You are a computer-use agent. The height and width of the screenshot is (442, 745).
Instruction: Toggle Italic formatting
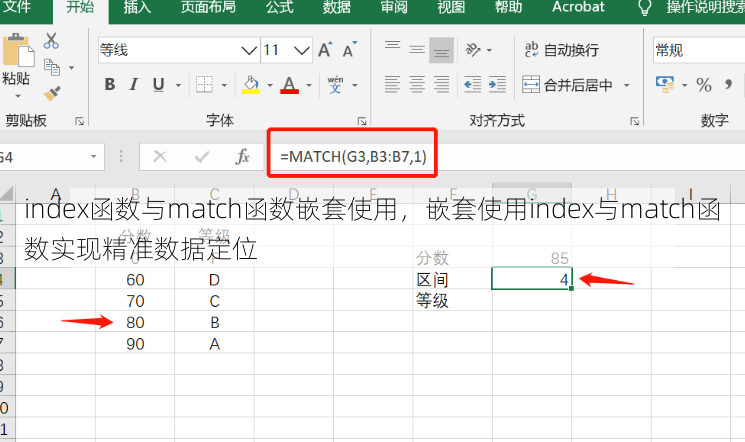pyautogui.click(x=134, y=85)
